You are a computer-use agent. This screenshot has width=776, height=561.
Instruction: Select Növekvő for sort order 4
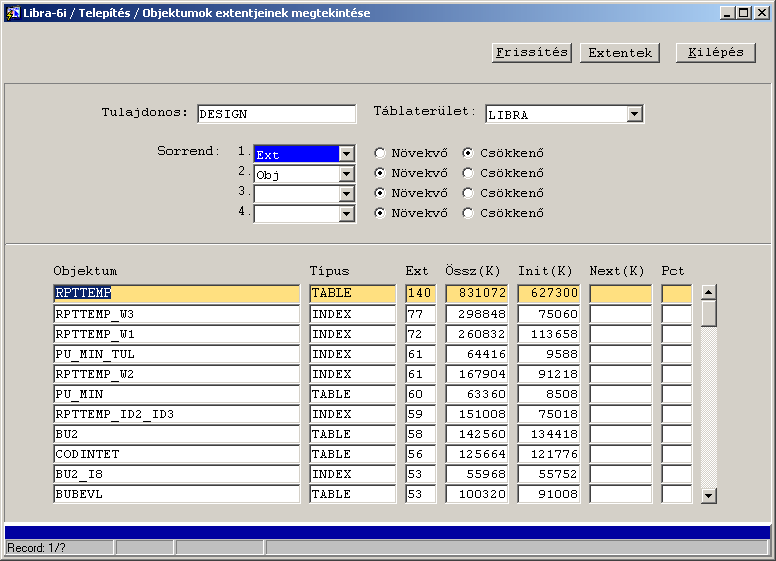pos(380,213)
